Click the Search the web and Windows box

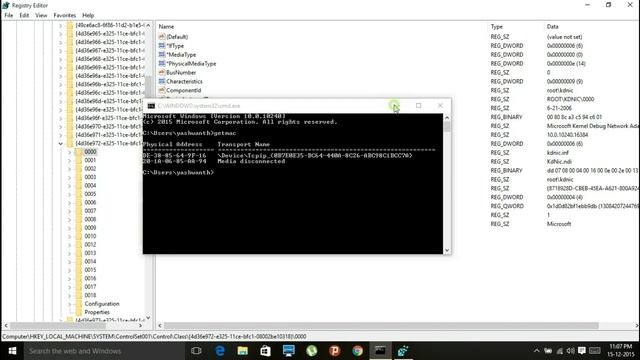[x=104, y=351]
